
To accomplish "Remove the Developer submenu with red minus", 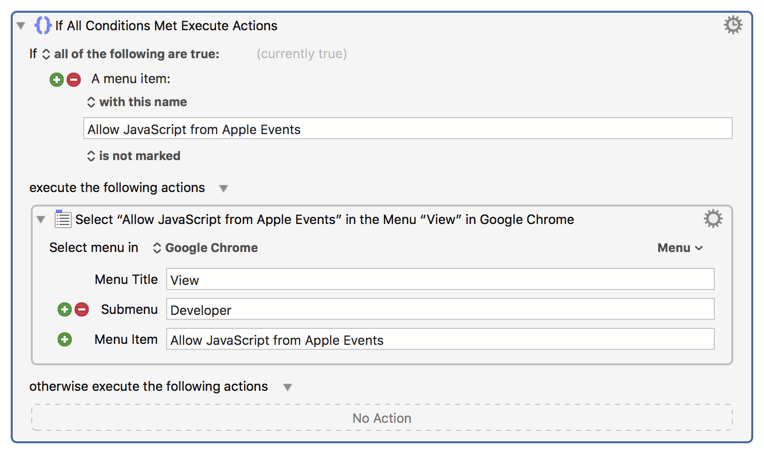I will [82, 310].
